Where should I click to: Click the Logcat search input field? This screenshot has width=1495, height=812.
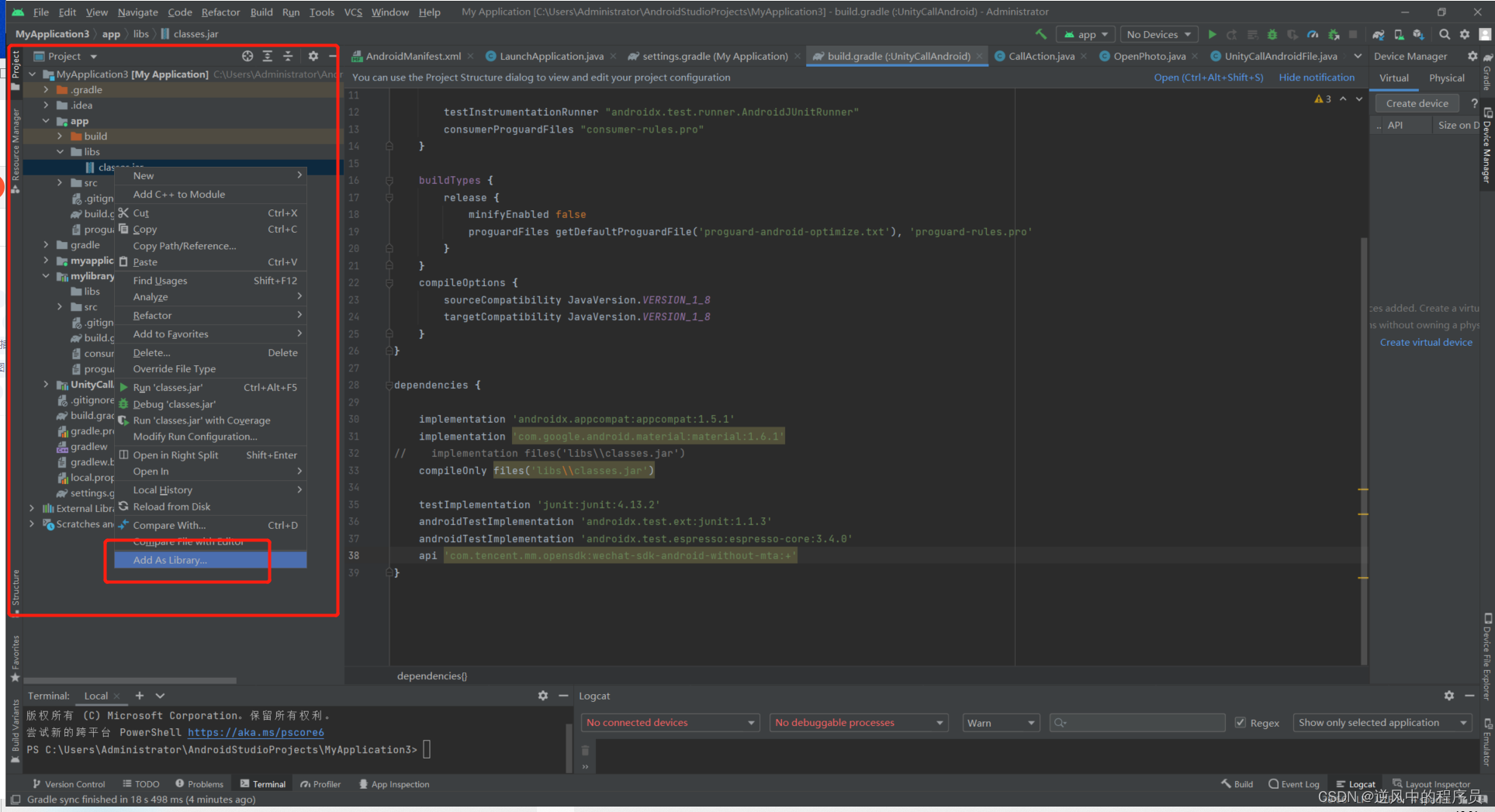pos(1137,723)
